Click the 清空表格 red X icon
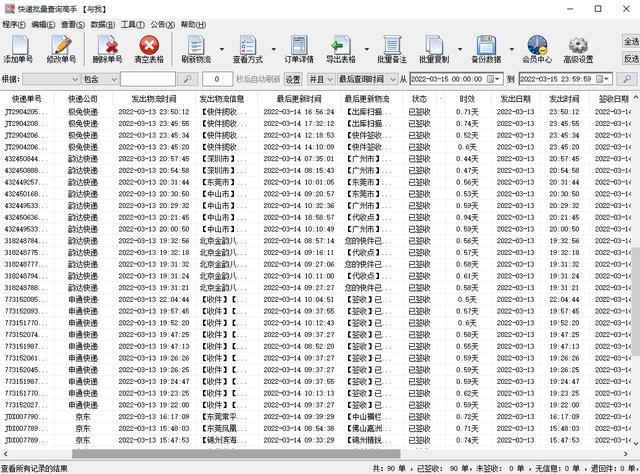This screenshot has height=474, width=640. click(x=149, y=47)
